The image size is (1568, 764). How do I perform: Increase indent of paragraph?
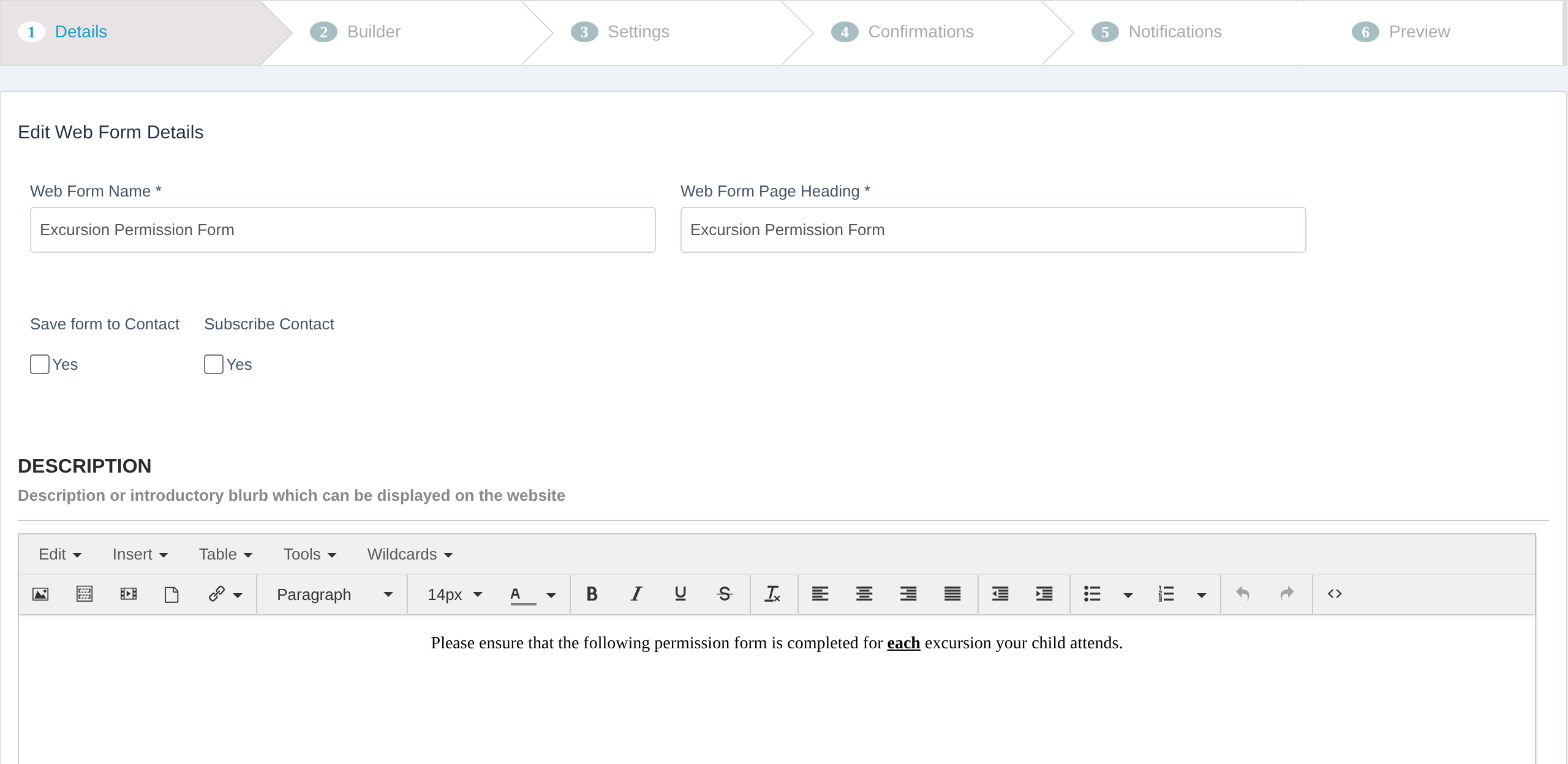[x=1044, y=594]
